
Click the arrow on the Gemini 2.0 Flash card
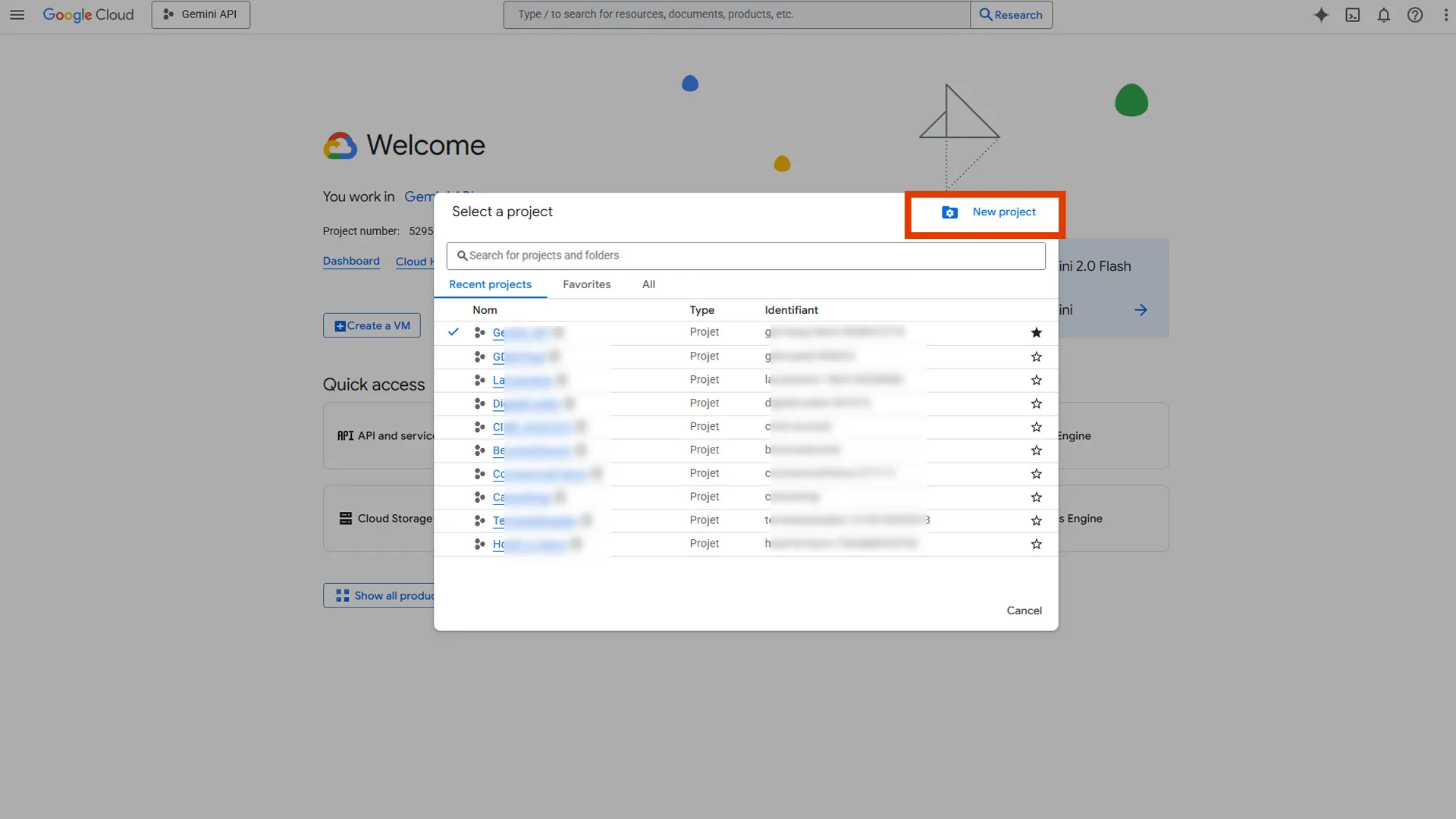tap(1141, 310)
